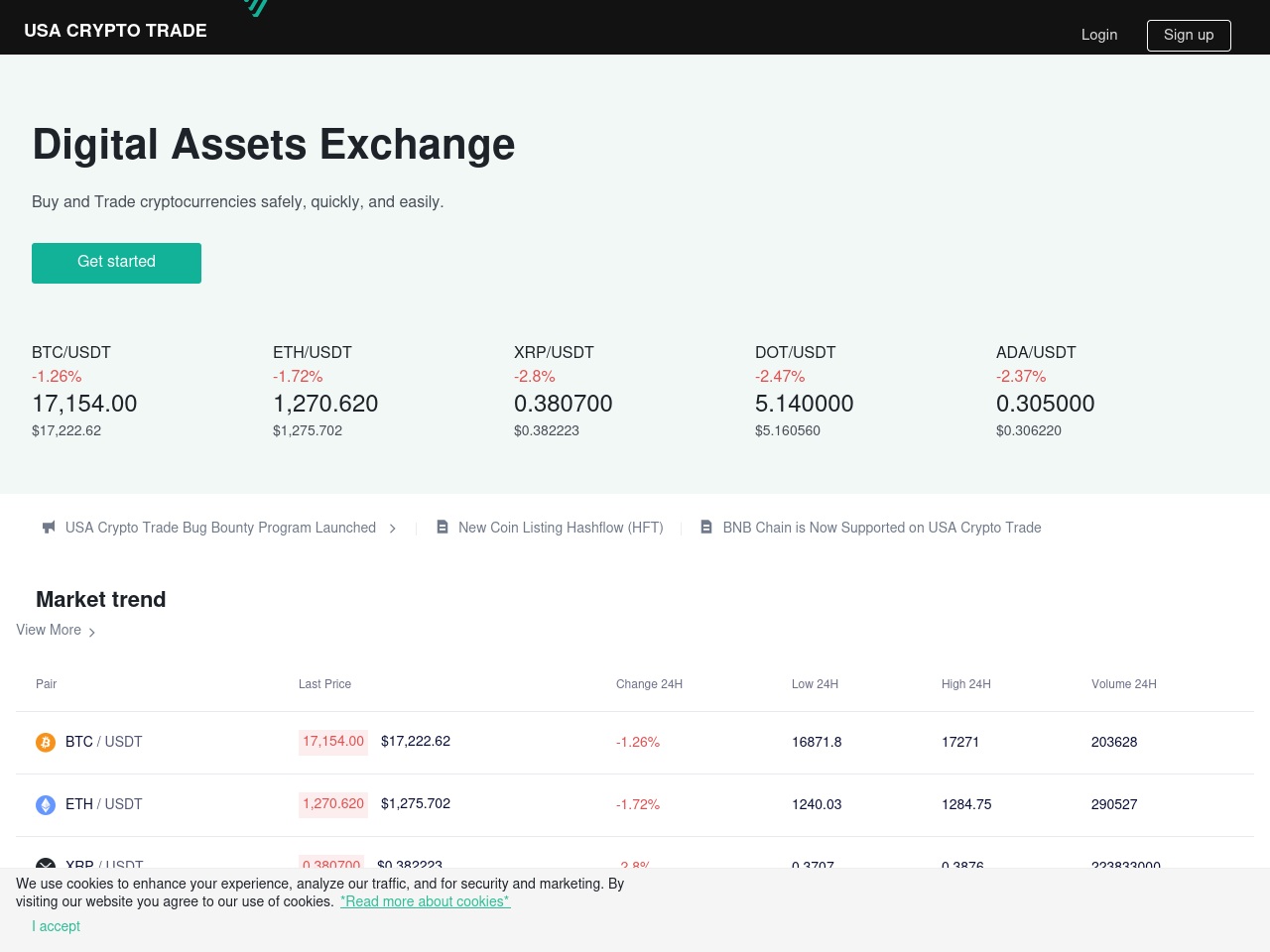This screenshot has width=1270, height=952.
Task: Click the Get started button
Action: pyautogui.click(x=116, y=263)
